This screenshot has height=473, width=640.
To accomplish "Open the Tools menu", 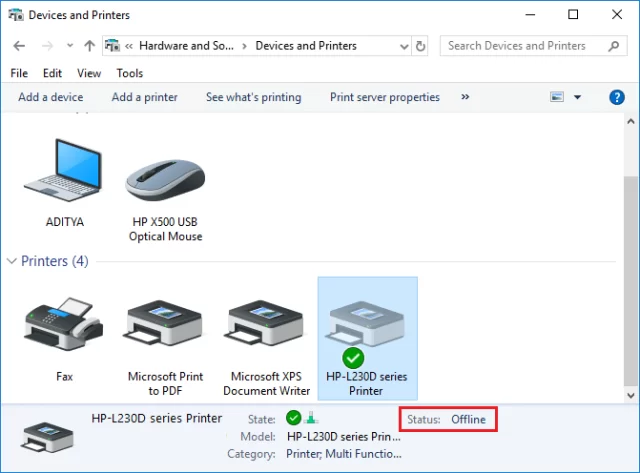I will [x=130, y=73].
